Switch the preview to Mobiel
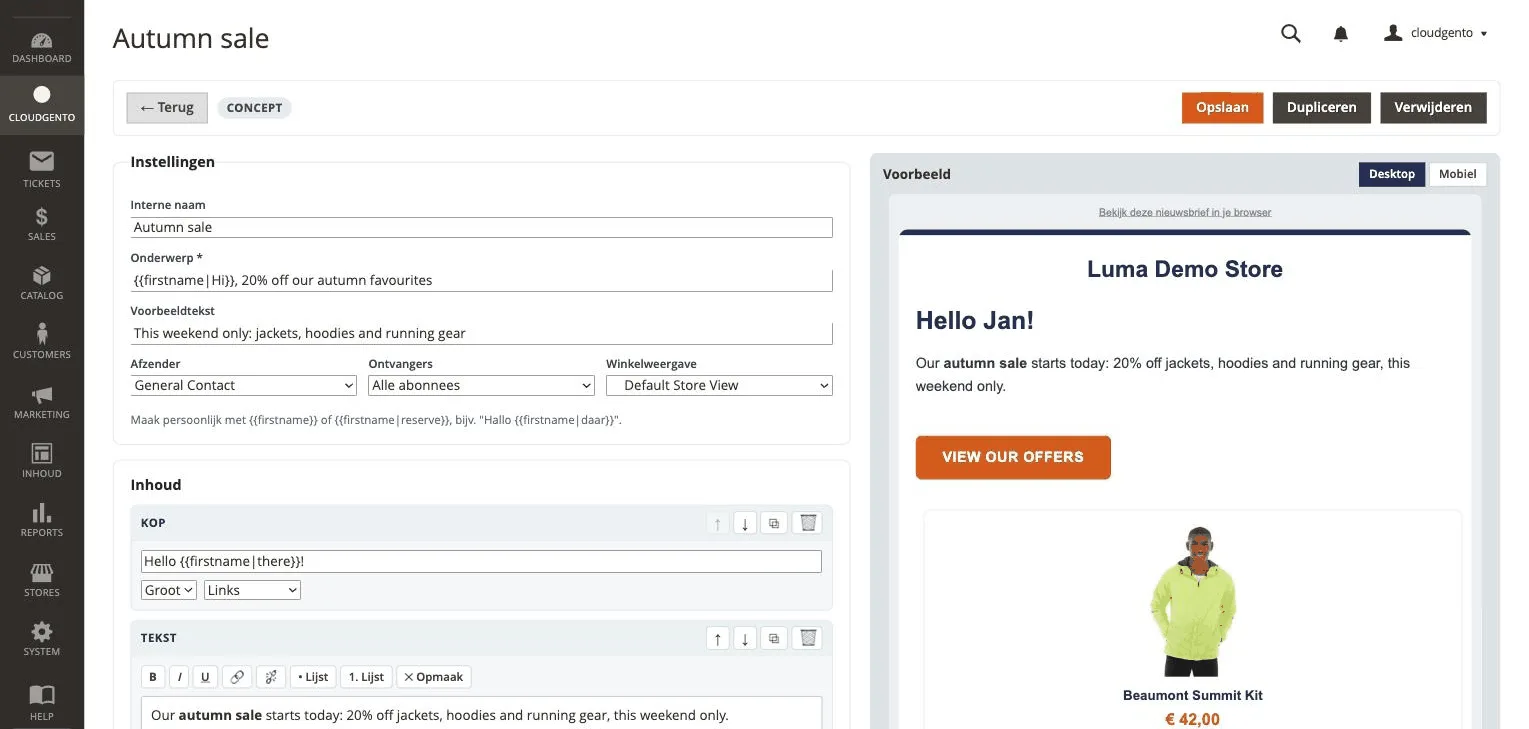This screenshot has width=1529, height=729. pos(1457,174)
